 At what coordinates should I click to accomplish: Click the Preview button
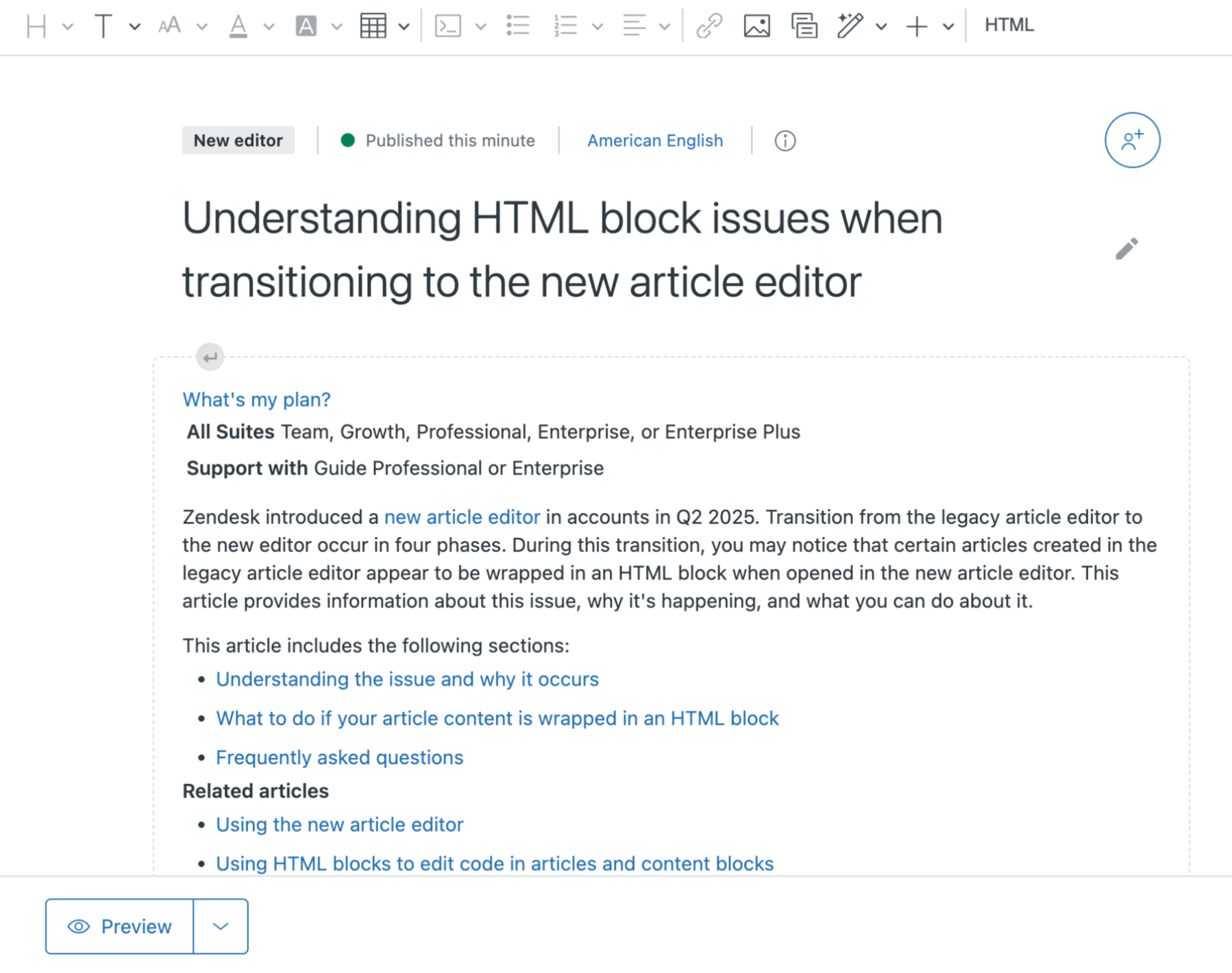pyautogui.click(x=119, y=926)
